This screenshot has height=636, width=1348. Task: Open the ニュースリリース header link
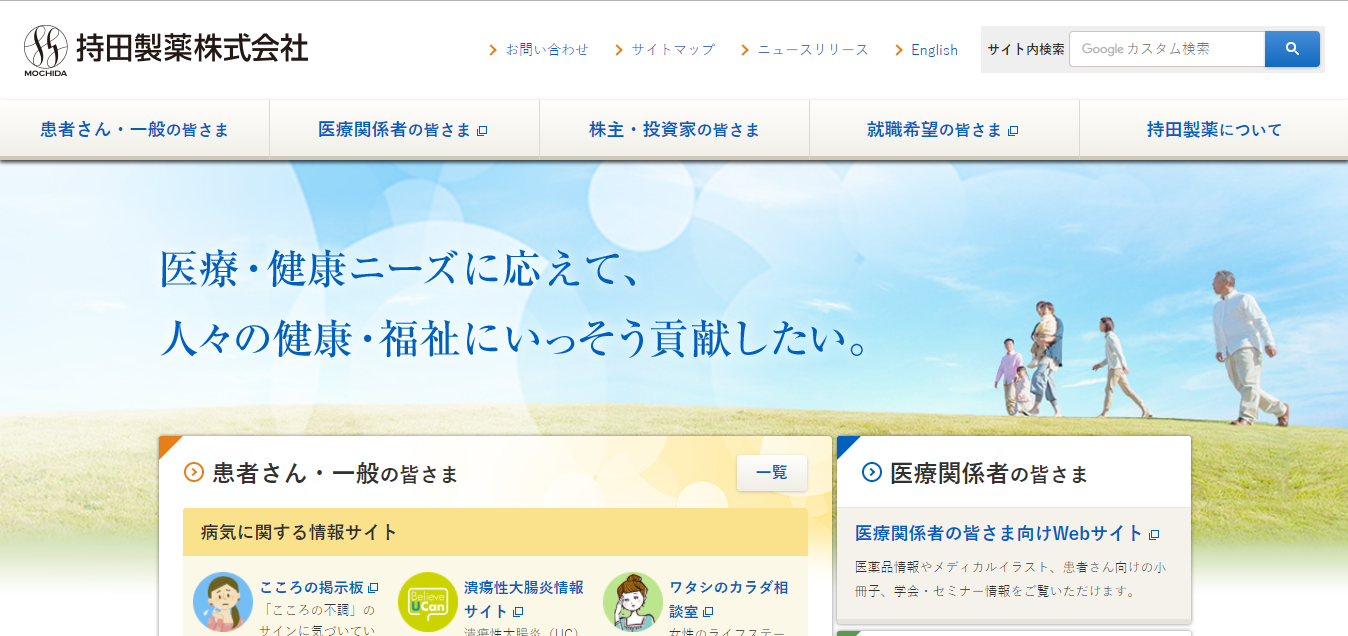812,49
